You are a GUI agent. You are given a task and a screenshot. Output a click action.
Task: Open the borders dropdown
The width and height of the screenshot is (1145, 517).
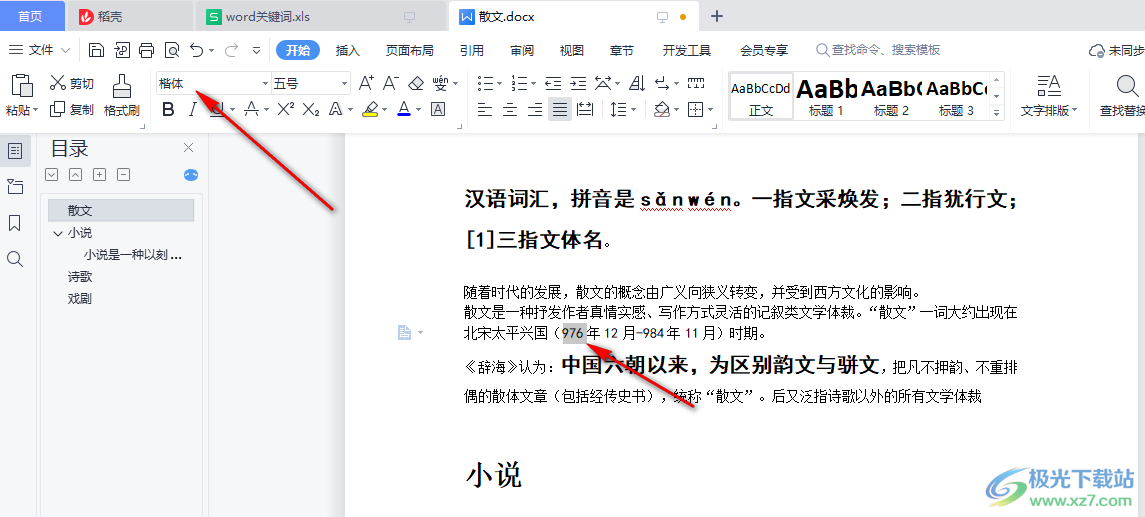[711, 110]
